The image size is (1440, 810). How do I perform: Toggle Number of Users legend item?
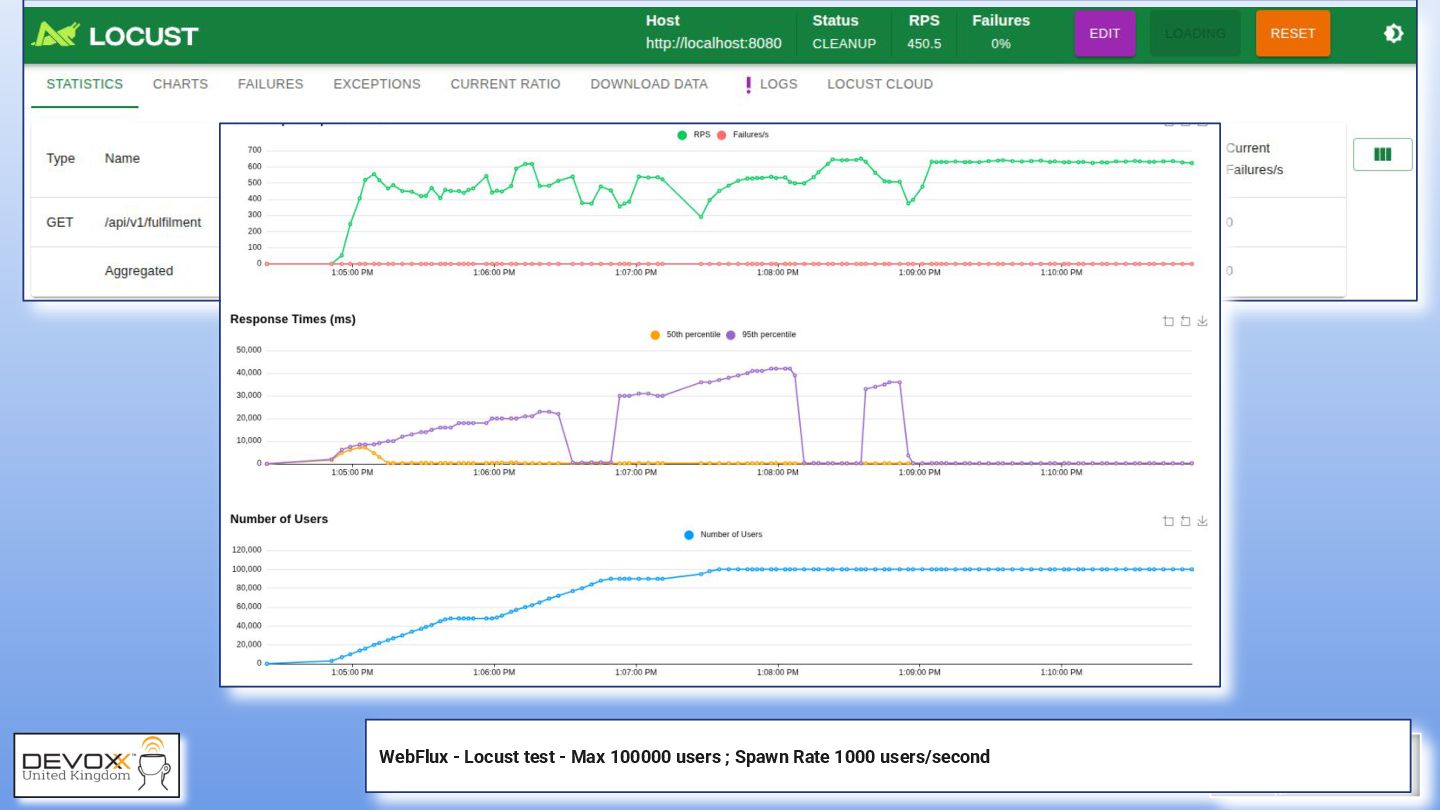pos(723,535)
